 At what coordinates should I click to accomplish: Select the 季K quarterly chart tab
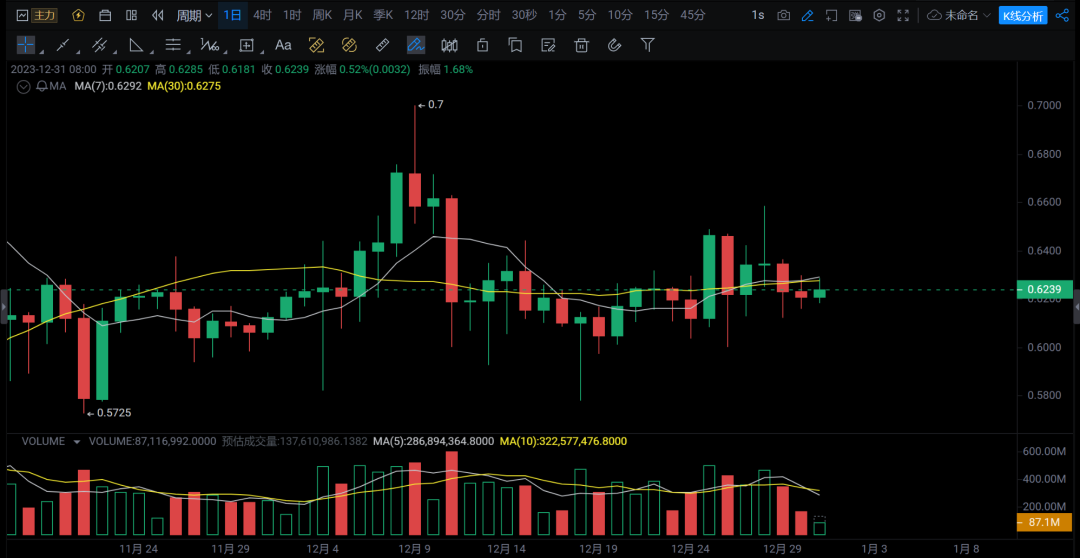[x=383, y=15]
